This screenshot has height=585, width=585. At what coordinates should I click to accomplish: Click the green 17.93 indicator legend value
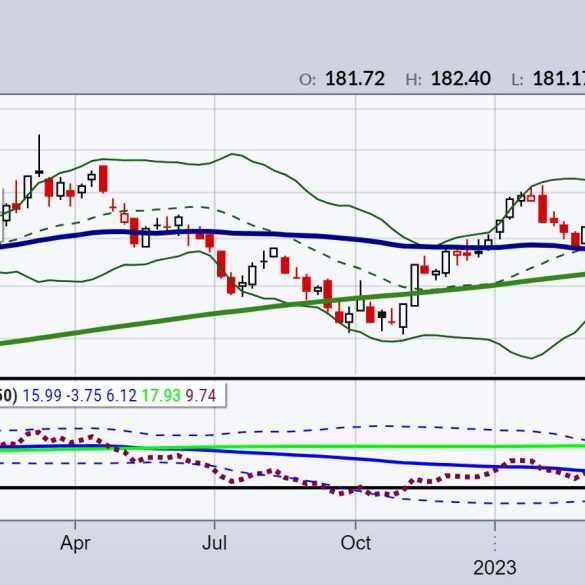(161, 395)
